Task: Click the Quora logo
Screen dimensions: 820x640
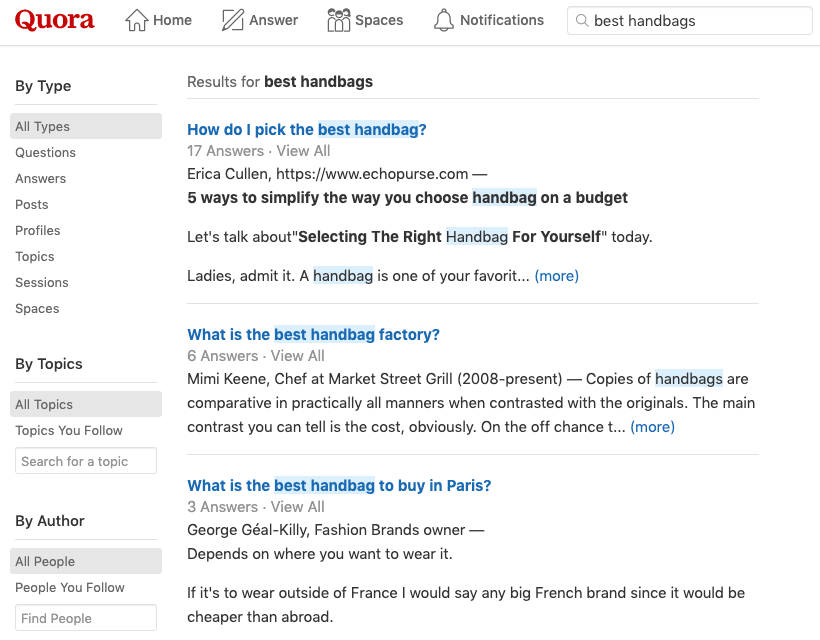Action: tap(54, 20)
